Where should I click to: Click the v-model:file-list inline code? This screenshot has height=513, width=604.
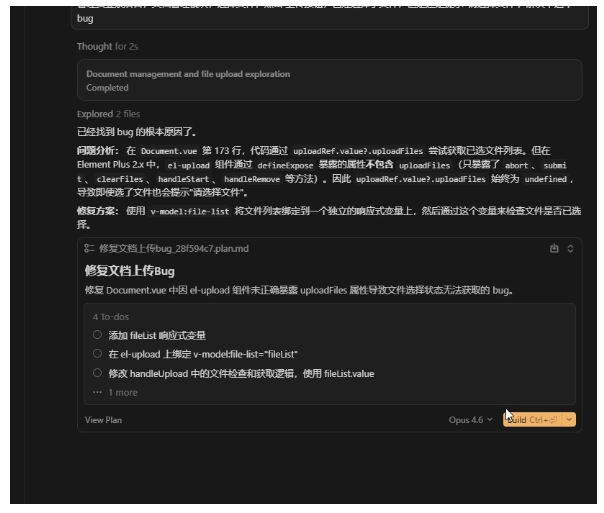click(x=190, y=211)
